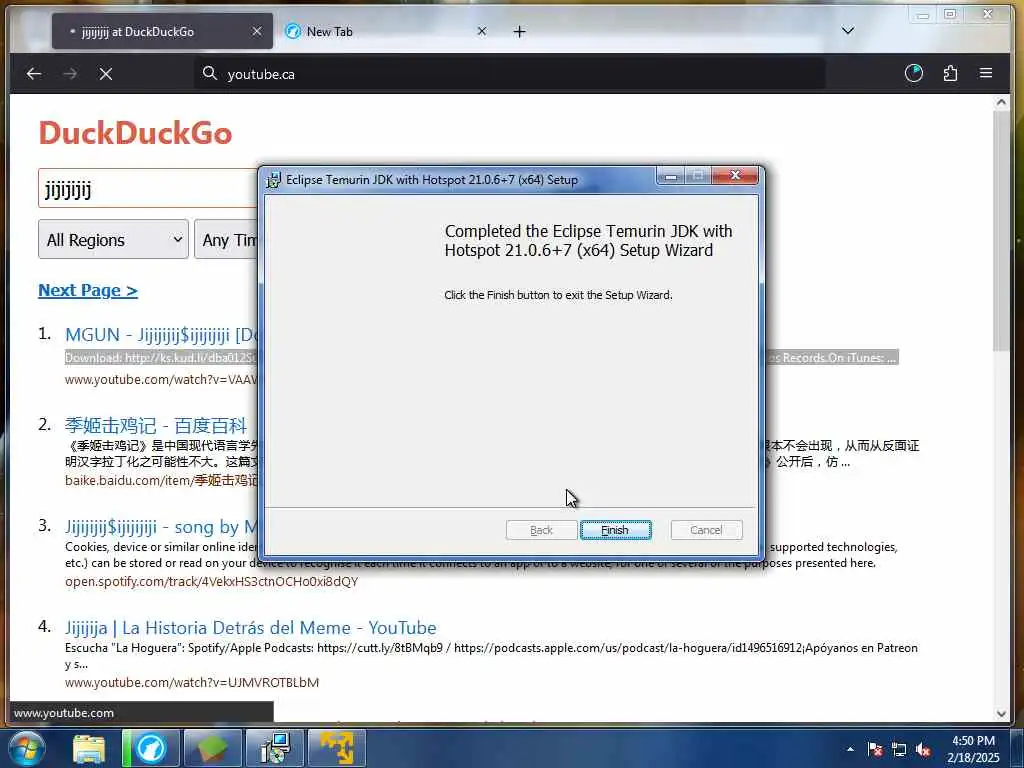Click the yellow arrows app in taskbar
1024x768 pixels.
click(337, 748)
